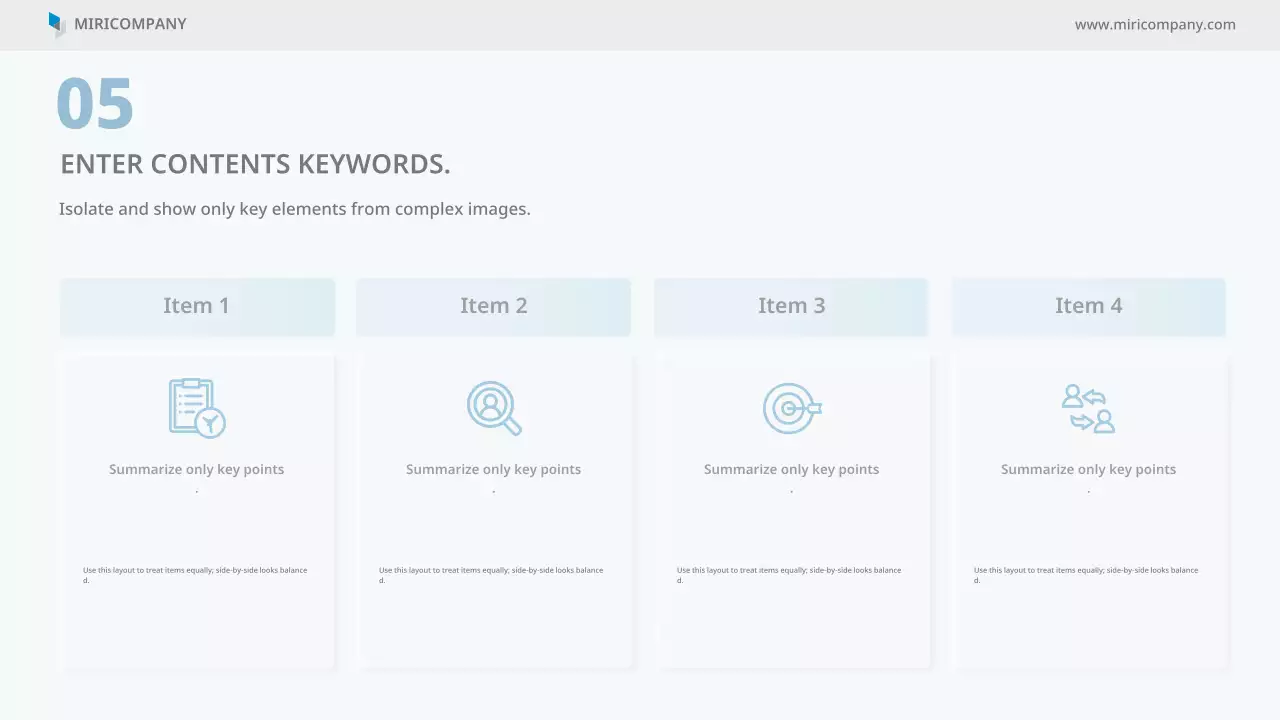This screenshot has height=720, width=1280.
Task: Click the MIRICOMPANY company name text
Action: [130, 24]
